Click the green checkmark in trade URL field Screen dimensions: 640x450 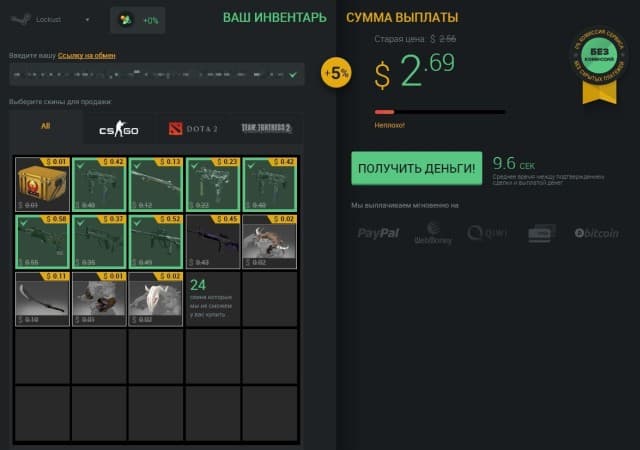(x=293, y=75)
